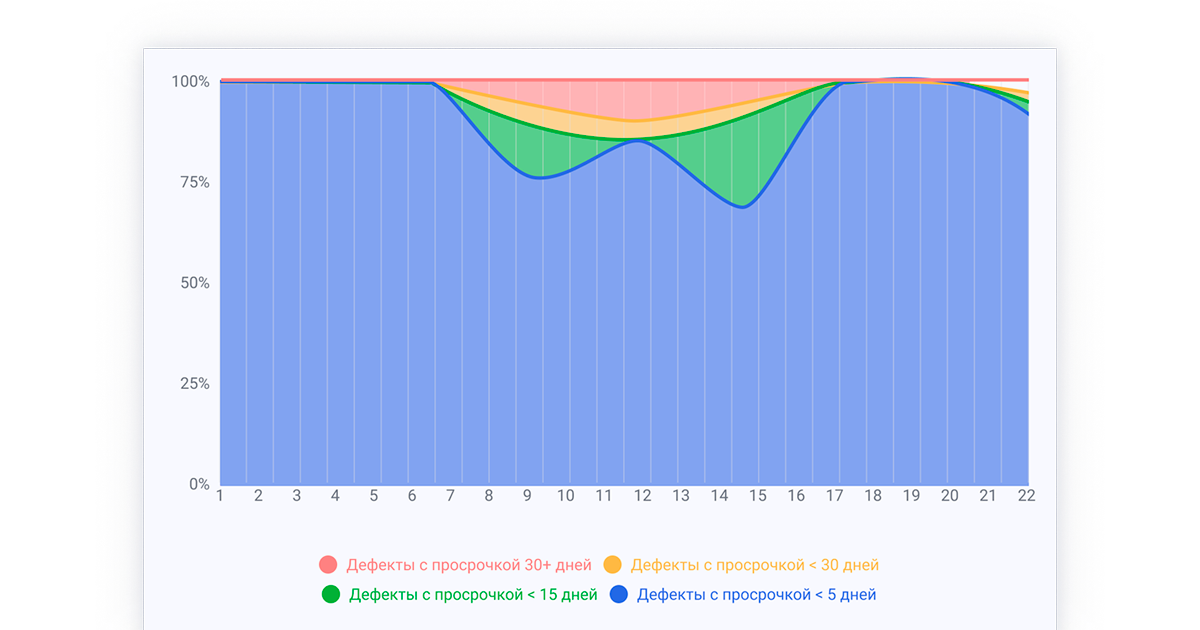This screenshot has width=1200, height=630.
Task: Click the red legend dot for 30+ days
Action: [x=328, y=564]
